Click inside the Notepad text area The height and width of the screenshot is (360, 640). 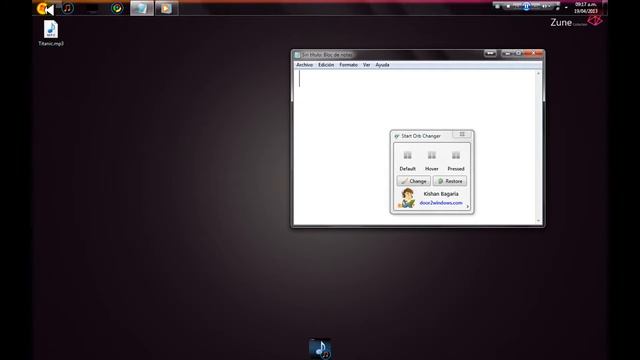(x=415, y=147)
